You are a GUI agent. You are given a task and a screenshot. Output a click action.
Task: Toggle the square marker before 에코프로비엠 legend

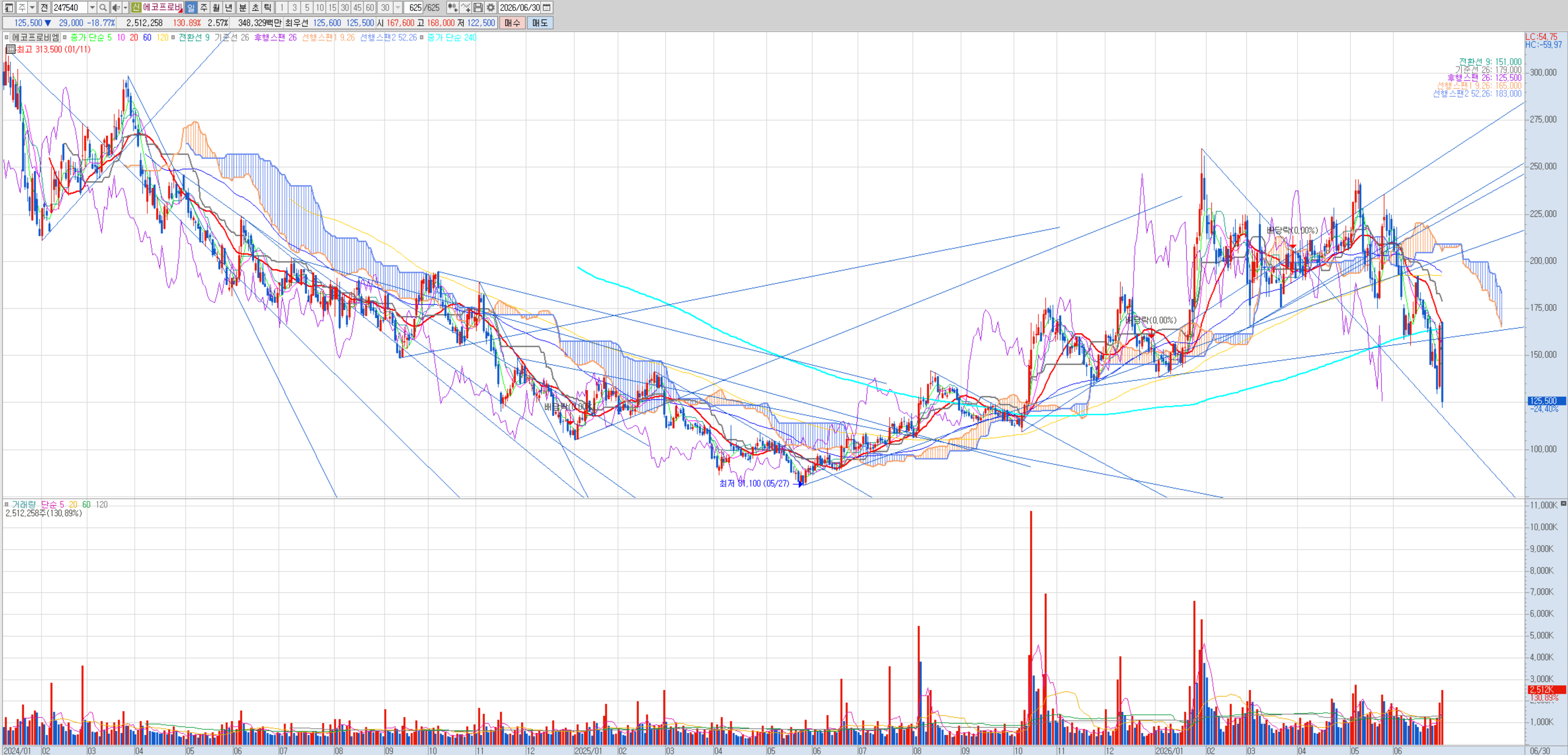click(7, 38)
